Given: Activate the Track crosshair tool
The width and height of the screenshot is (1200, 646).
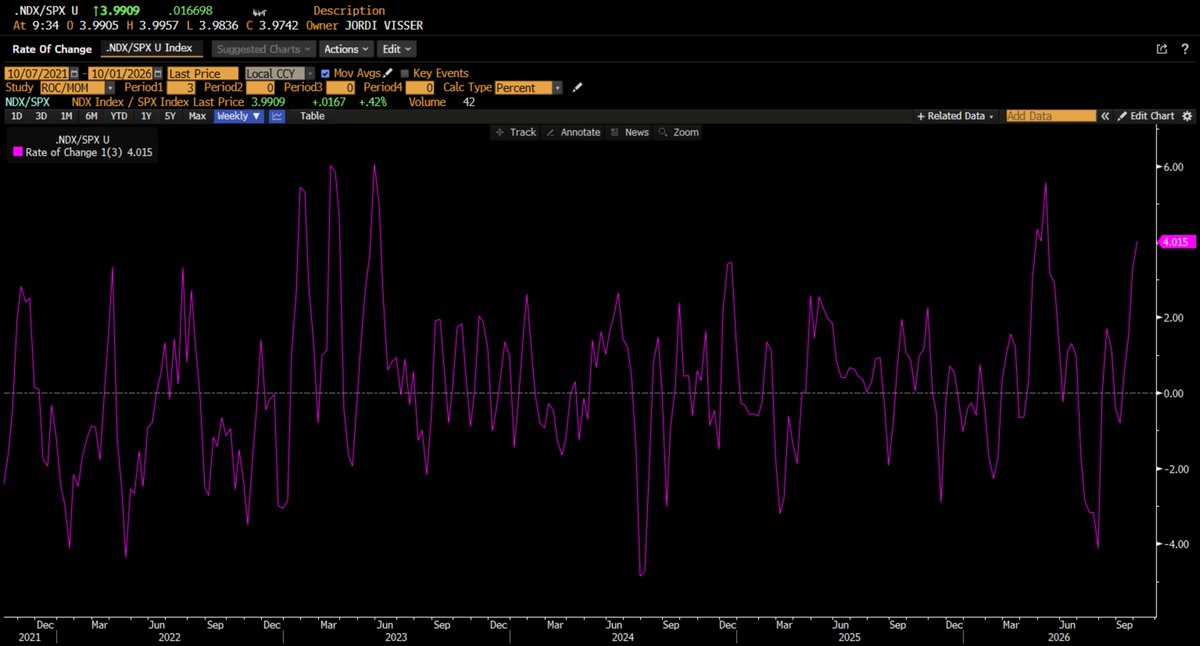Looking at the screenshot, I should [x=516, y=132].
